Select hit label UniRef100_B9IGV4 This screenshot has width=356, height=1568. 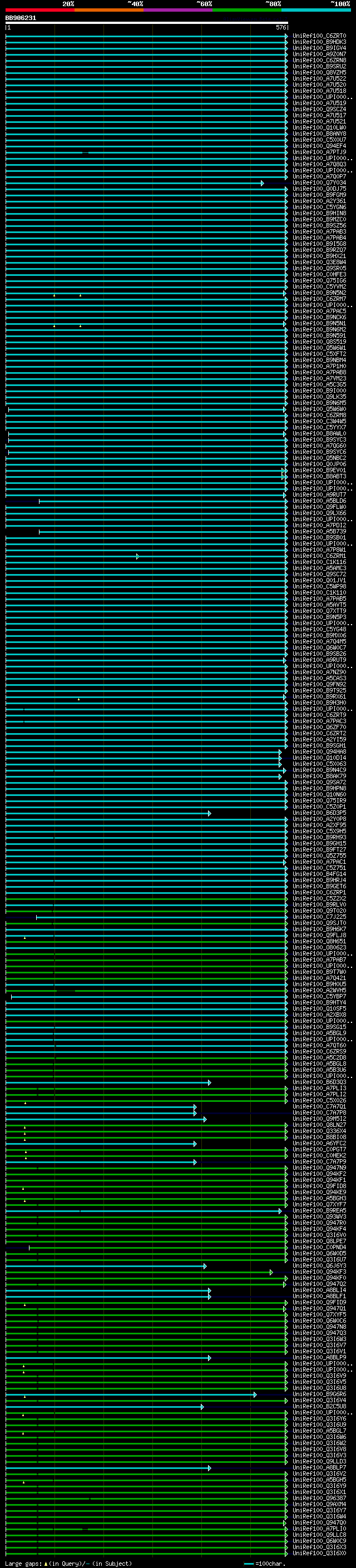(x=319, y=48)
